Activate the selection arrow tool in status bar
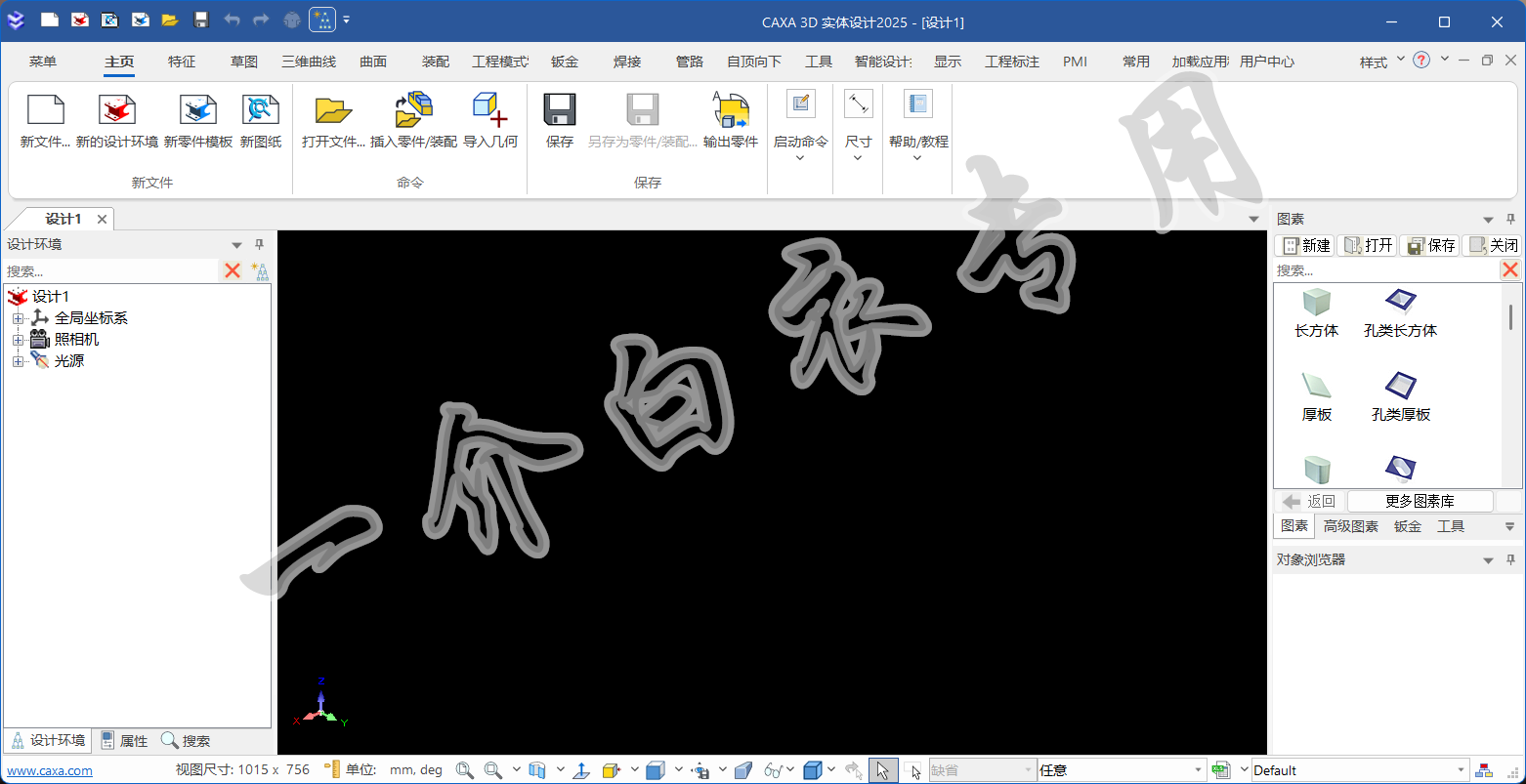1526x784 pixels. click(882, 770)
